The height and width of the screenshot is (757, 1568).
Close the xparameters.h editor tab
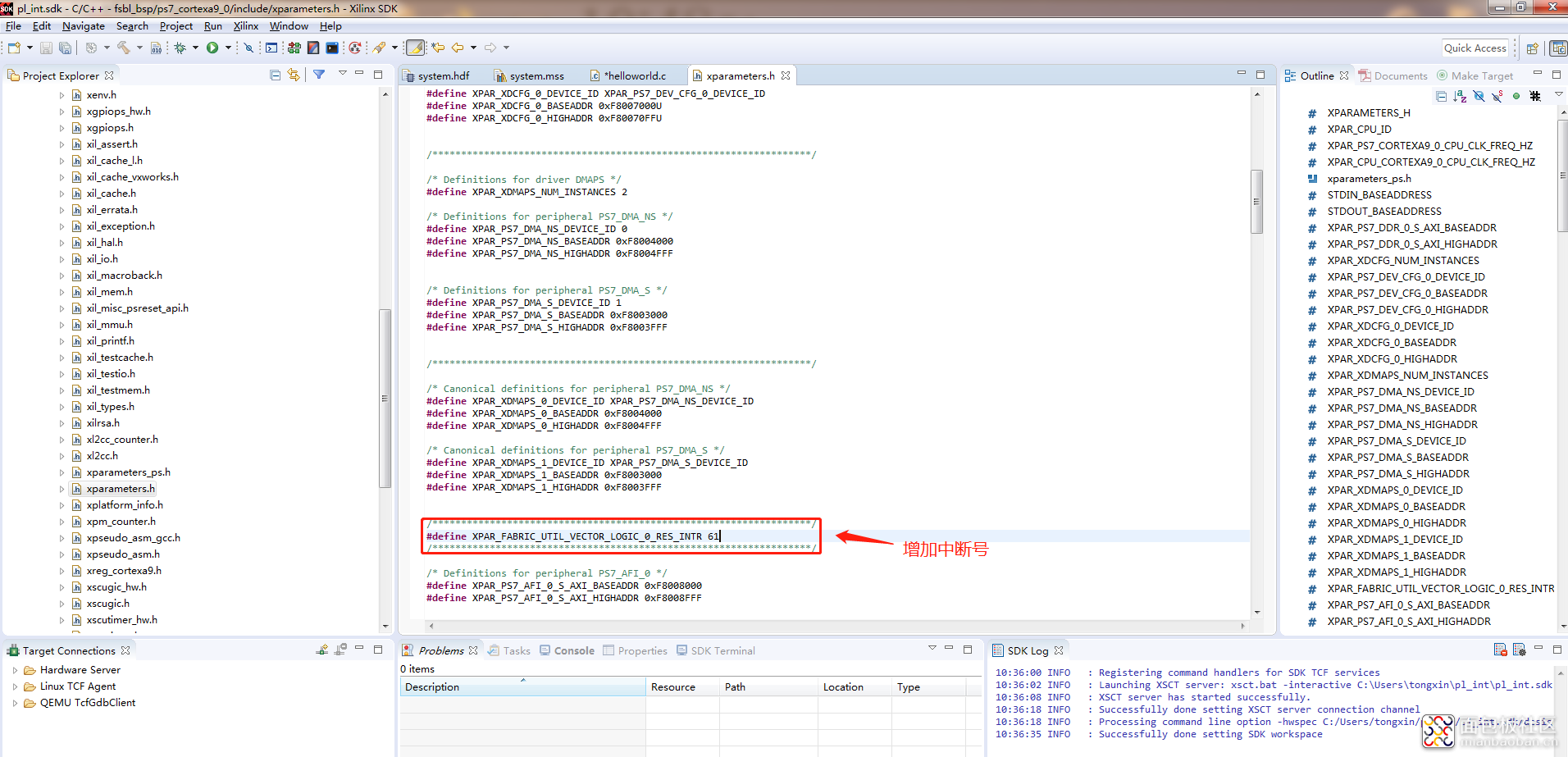(x=786, y=75)
